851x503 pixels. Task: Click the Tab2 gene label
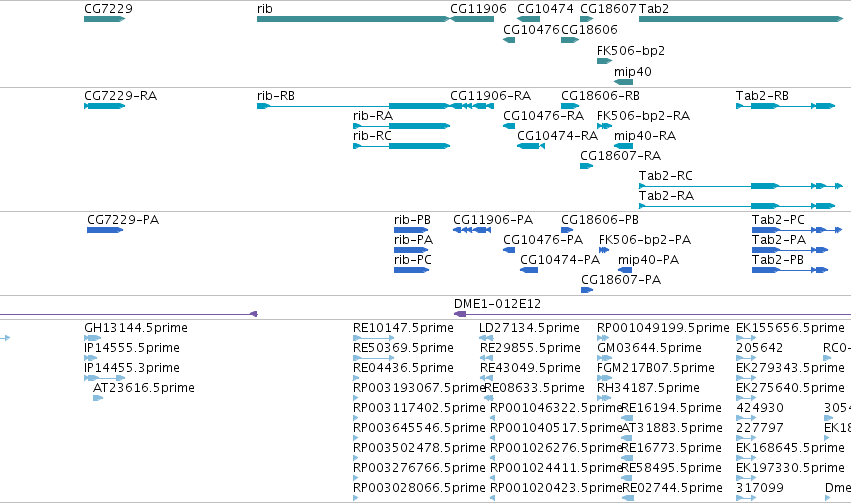654,9
